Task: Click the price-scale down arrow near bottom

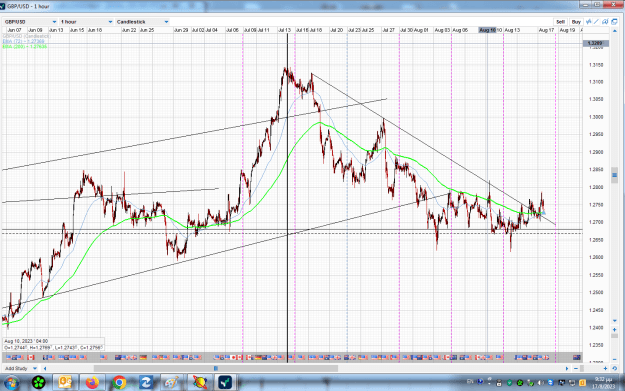Action: click(x=614, y=321)
